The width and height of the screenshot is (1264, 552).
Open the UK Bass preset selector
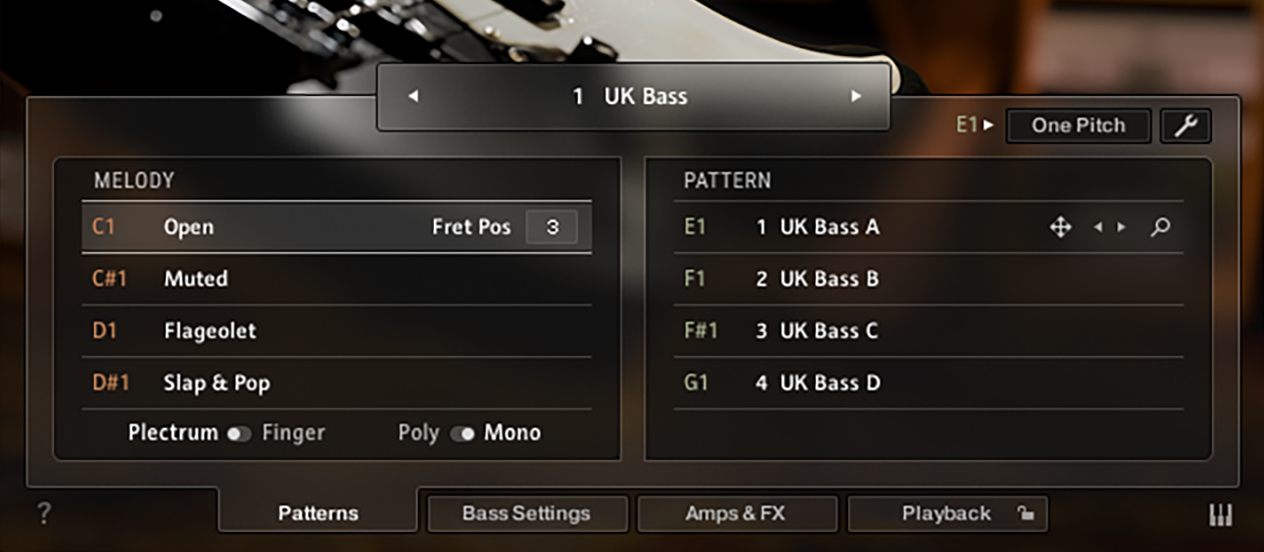[x=632, y=97]
